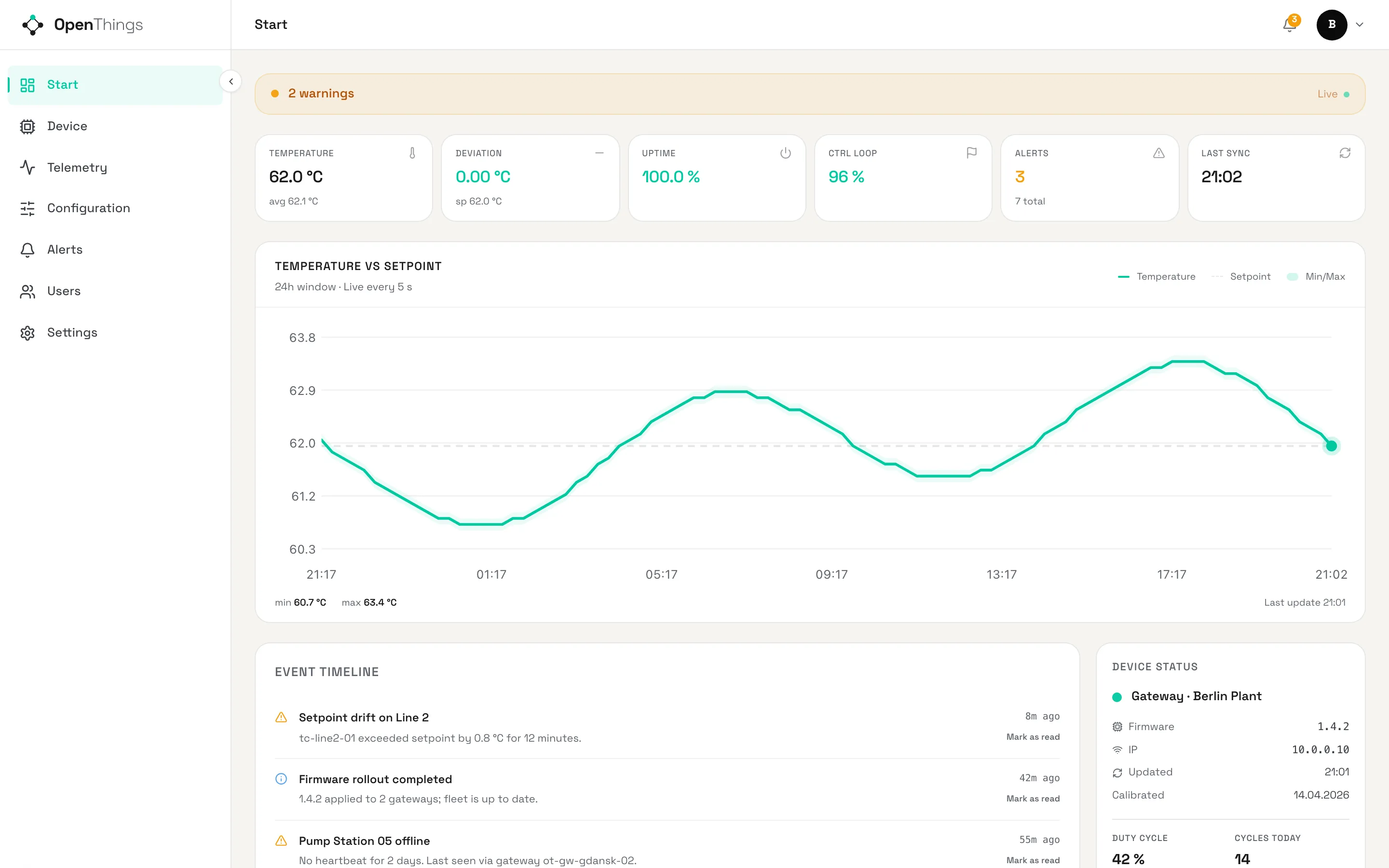Screen dimensions: 1389x868
Task: Click the 09:17 x-axis label
Action: [831, 575]
